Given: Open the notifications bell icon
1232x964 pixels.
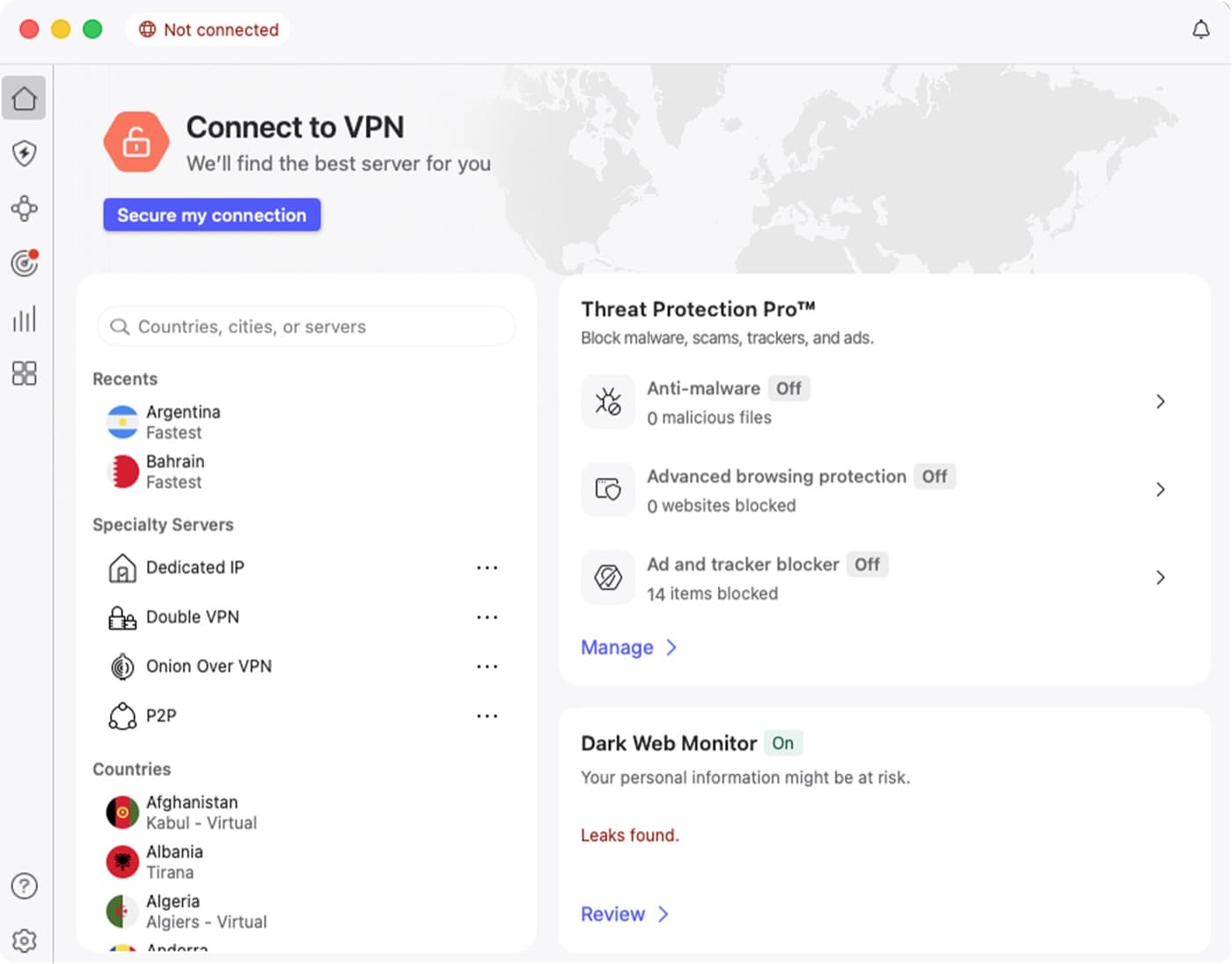Looking at the screenshot, I should pyautogui.click(x=1200, y=30).
